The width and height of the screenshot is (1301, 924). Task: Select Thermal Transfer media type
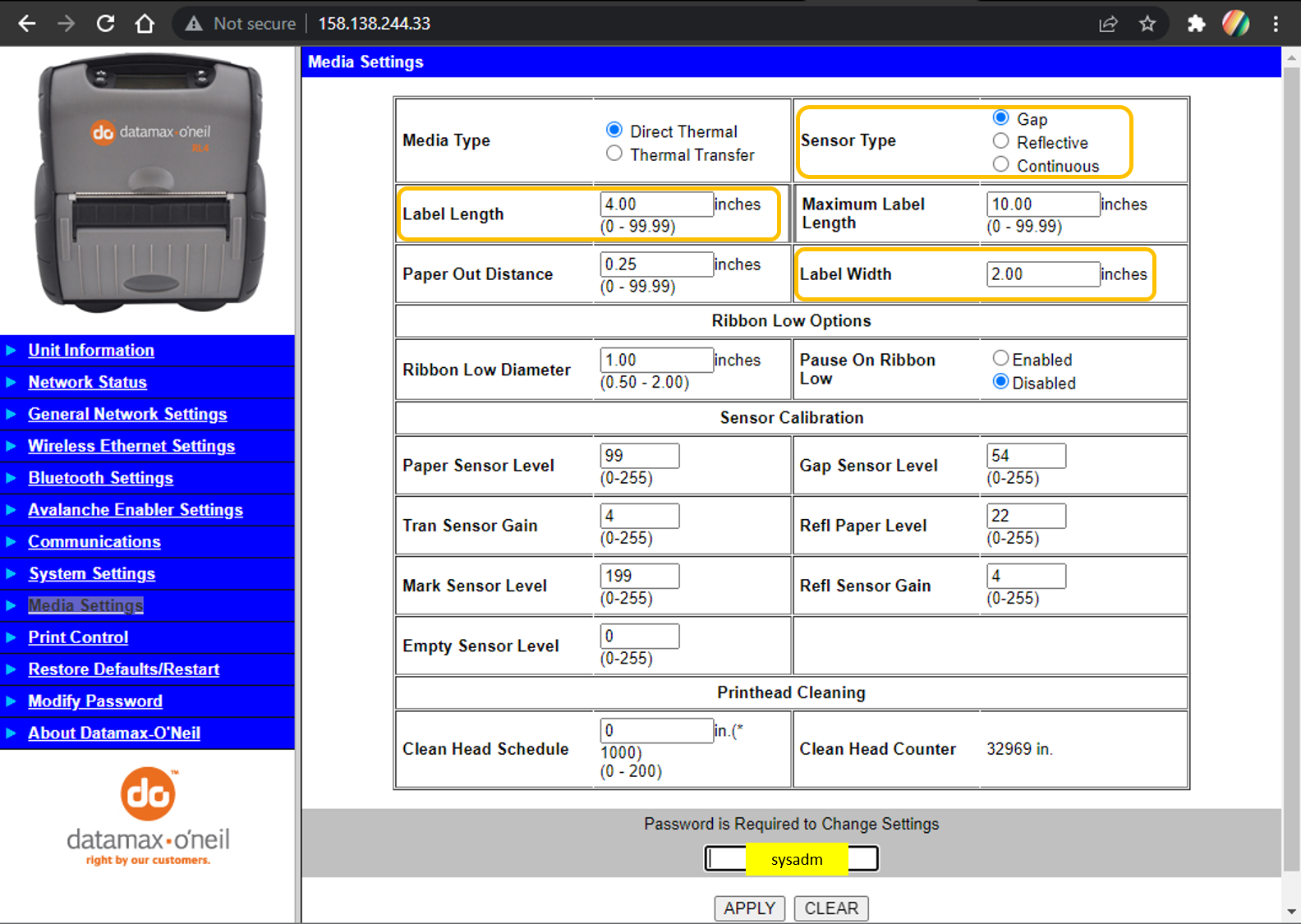(614, 154)
